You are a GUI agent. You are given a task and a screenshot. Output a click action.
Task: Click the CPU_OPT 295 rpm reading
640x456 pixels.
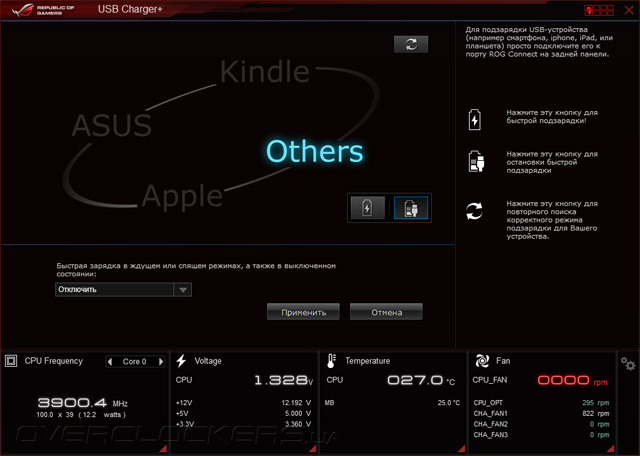(596, 403)
